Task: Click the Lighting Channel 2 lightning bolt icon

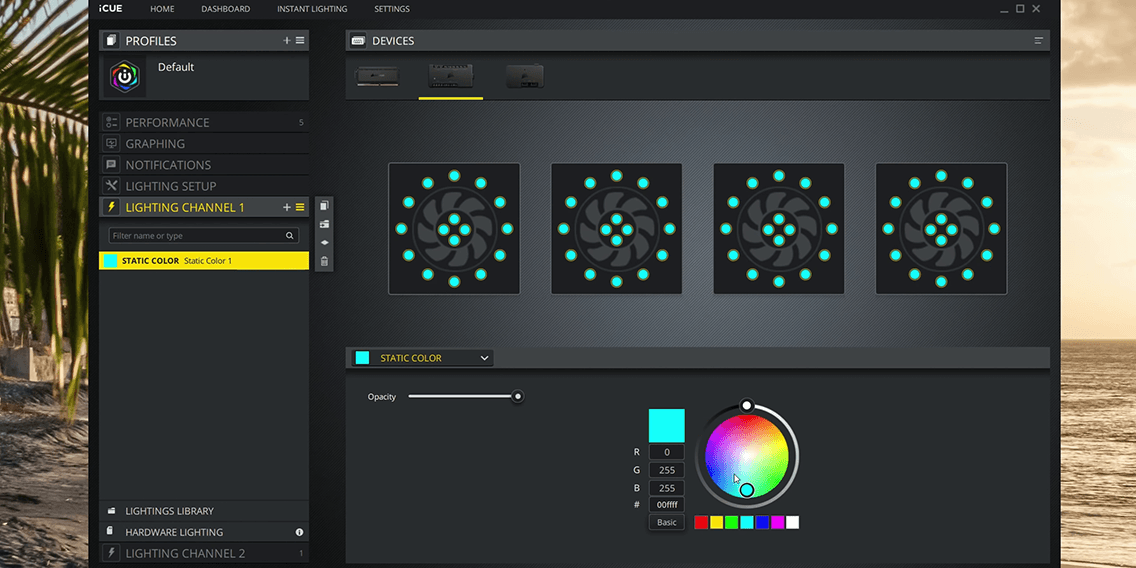Action: (111, 554)
